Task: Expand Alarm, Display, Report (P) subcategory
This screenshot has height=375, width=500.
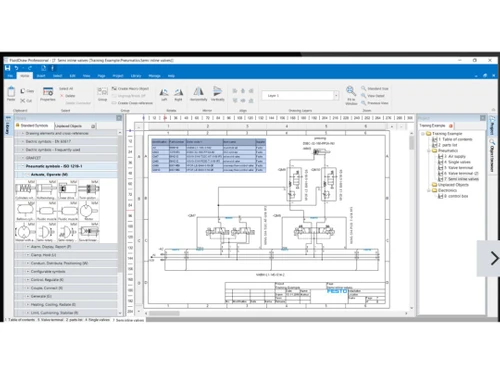Action: 66,247
